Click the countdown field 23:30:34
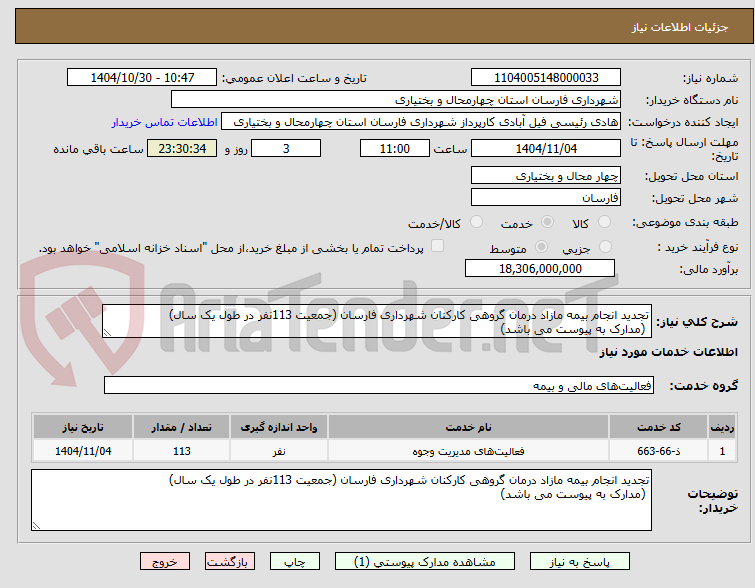This screenshot has height=588, width=755. (182, 148)
